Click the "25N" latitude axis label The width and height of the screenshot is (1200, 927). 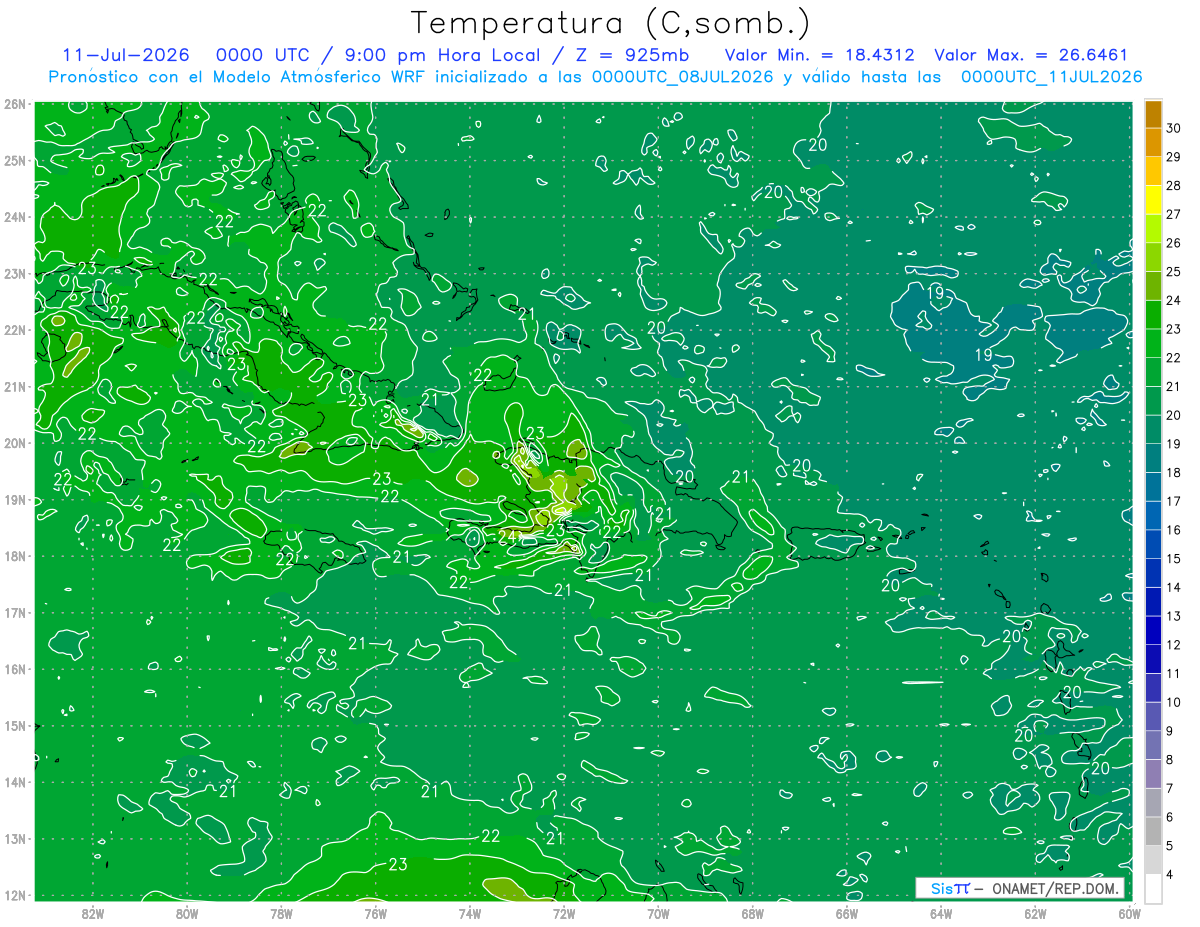coord(15,161)
